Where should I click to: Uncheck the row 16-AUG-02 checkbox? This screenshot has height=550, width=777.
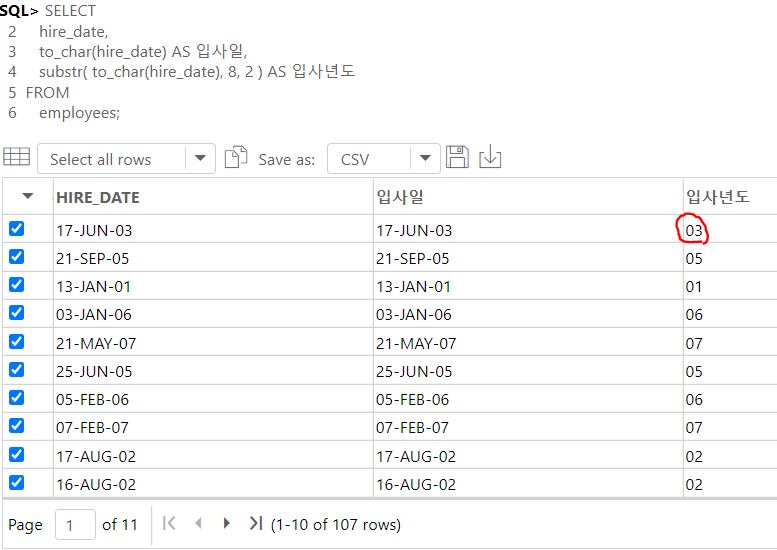click(16, 482)
